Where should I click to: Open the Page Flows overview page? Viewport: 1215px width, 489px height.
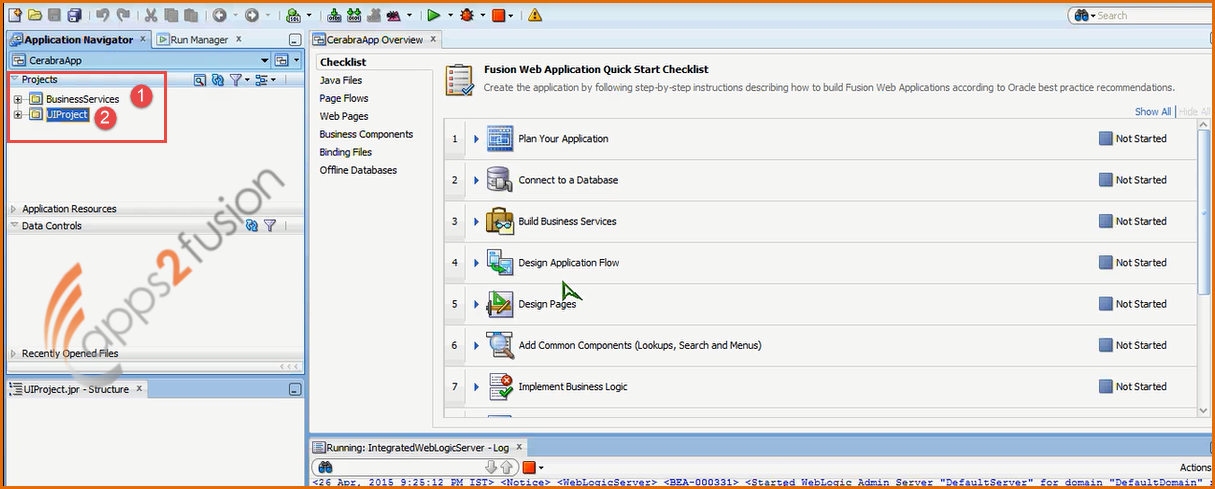point(344,98)
